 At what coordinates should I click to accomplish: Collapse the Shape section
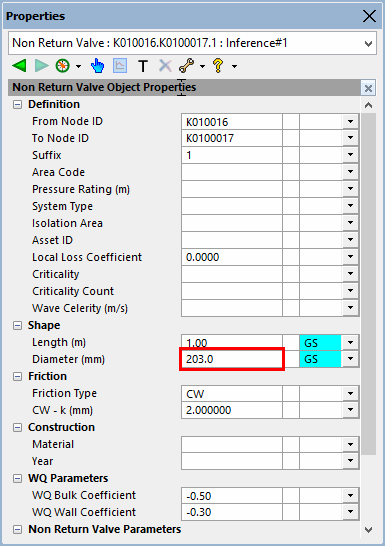pos(17,326)
